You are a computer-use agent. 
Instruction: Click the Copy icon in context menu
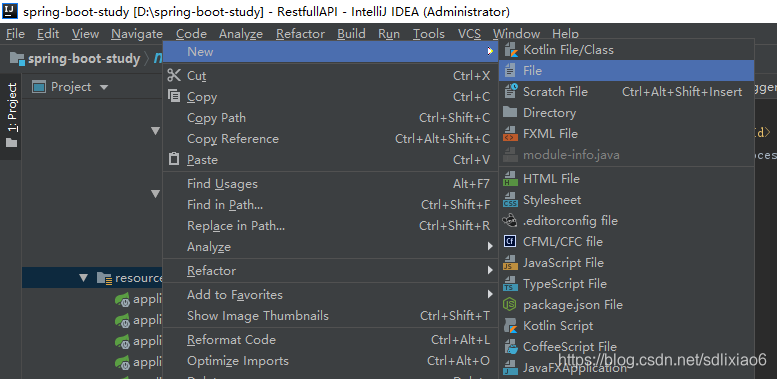174,96
